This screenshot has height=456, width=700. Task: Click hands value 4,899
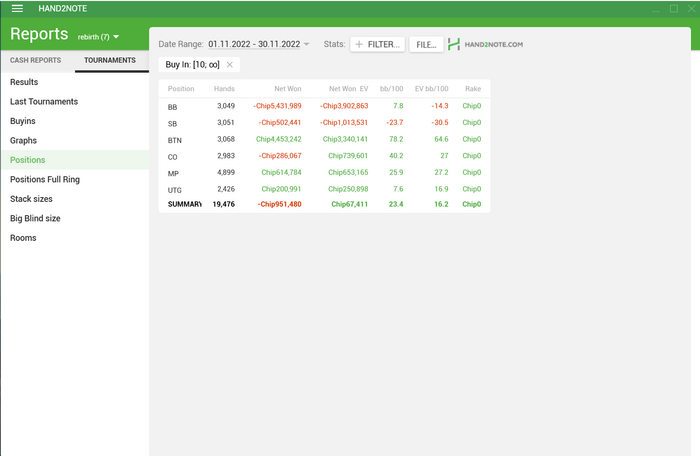tap(226, 172)
